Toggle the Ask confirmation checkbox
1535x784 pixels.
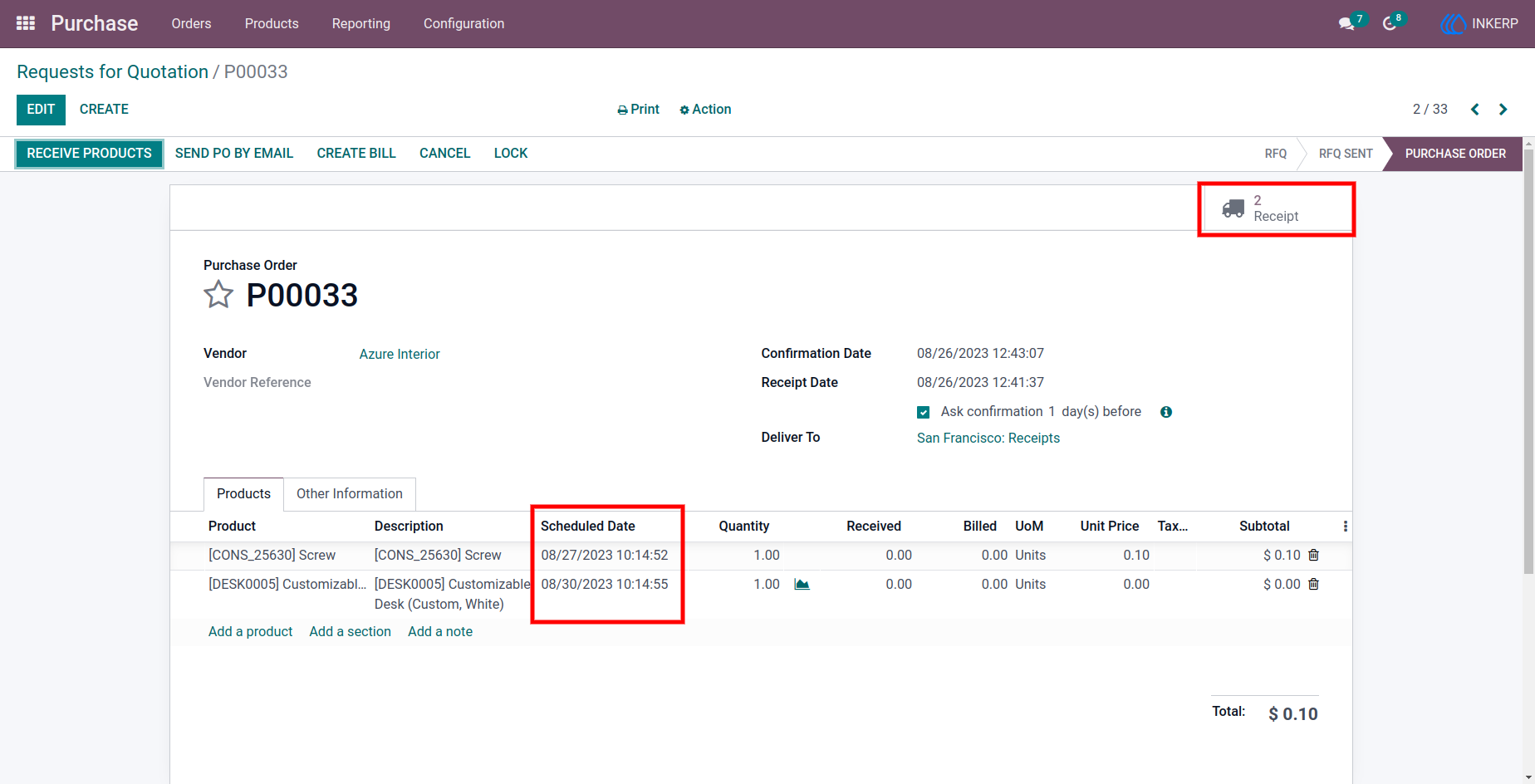(923, 412)
